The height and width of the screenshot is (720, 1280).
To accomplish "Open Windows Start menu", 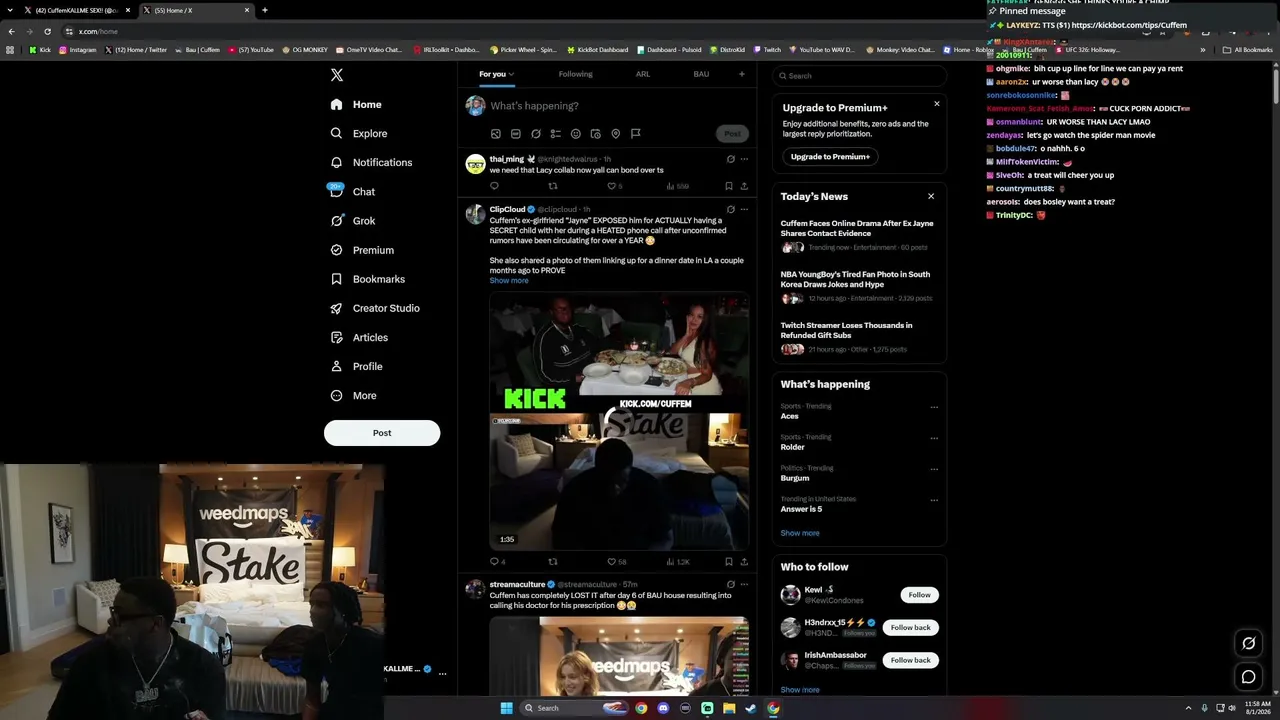I will coord(506,708).
